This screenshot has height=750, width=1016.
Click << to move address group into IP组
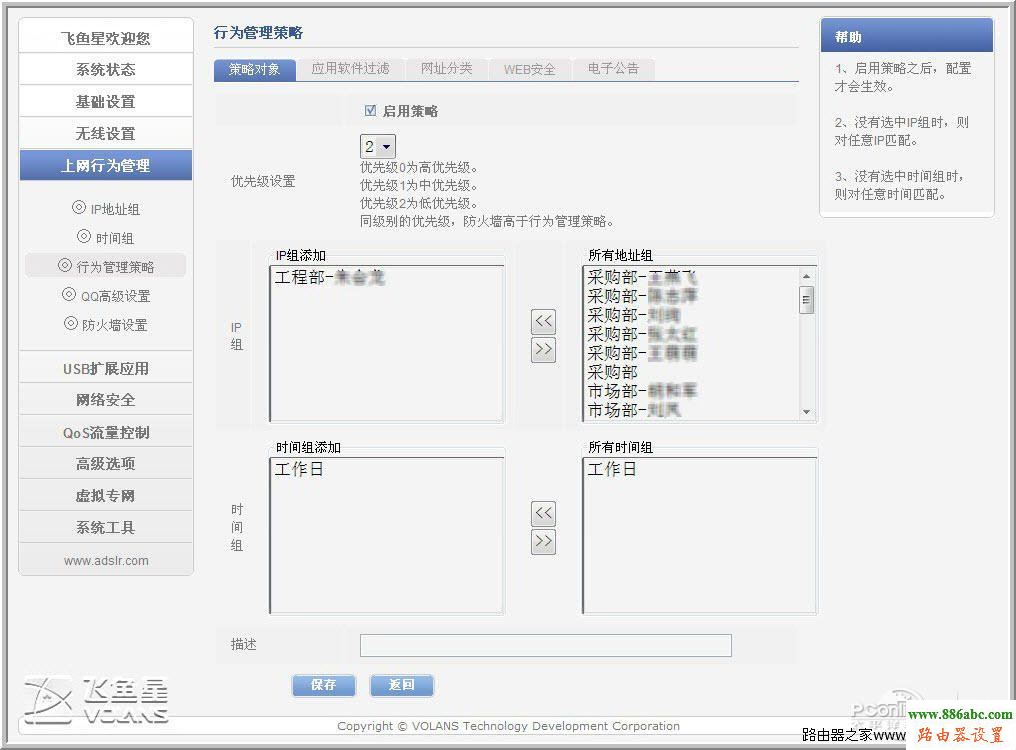tap(543, 321)
